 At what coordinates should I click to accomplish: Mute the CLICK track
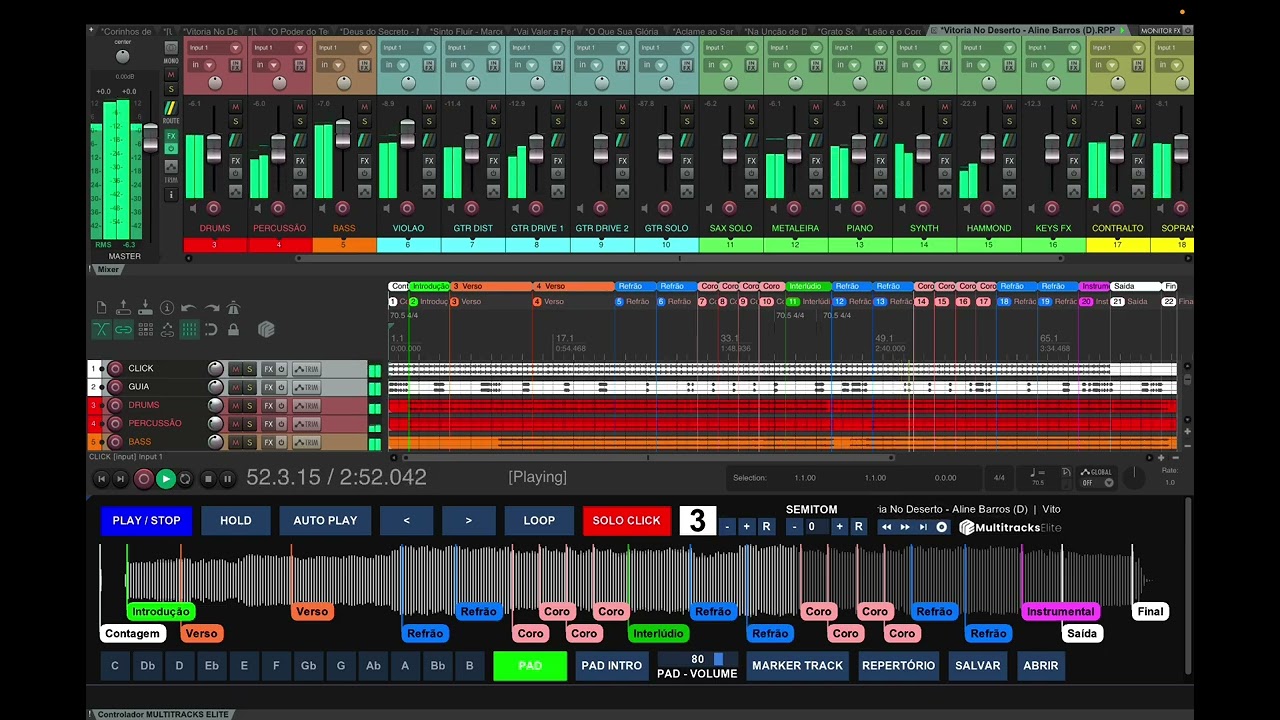(x=236, y=369)
